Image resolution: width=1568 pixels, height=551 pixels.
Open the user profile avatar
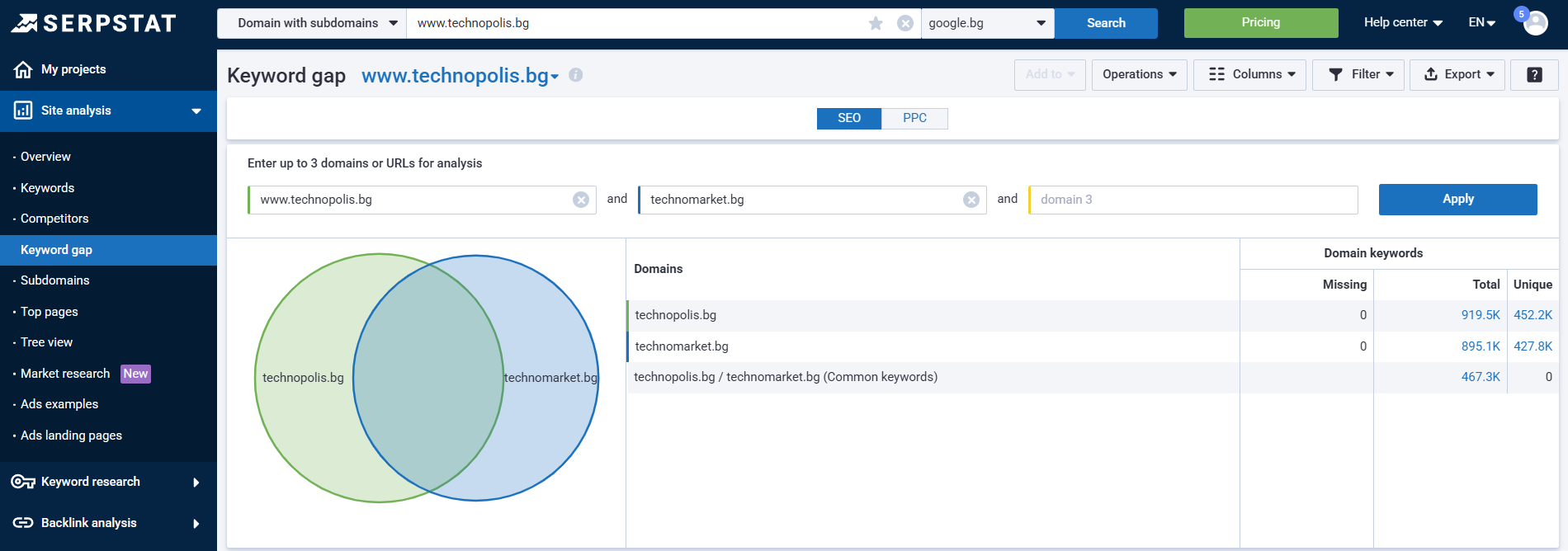pos(1536,23)
